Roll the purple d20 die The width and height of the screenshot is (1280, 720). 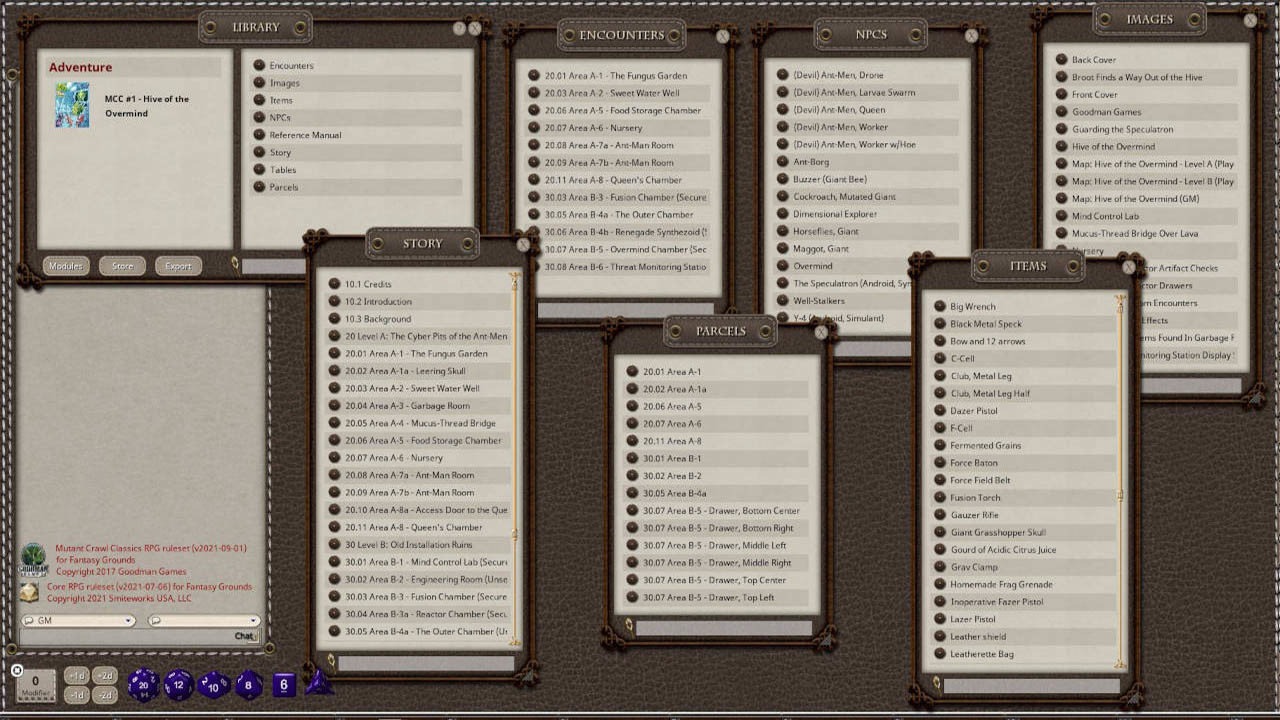point(146,684)
